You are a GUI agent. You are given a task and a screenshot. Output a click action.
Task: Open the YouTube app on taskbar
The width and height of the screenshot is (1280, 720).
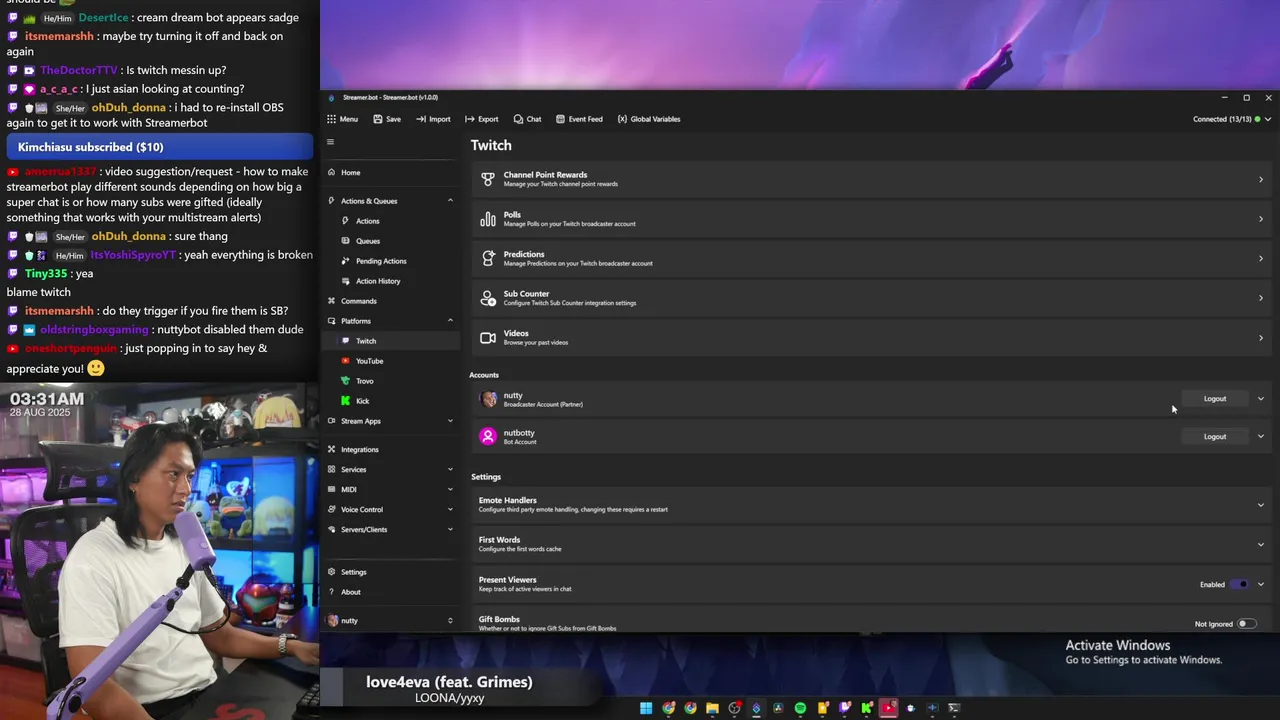888,708
